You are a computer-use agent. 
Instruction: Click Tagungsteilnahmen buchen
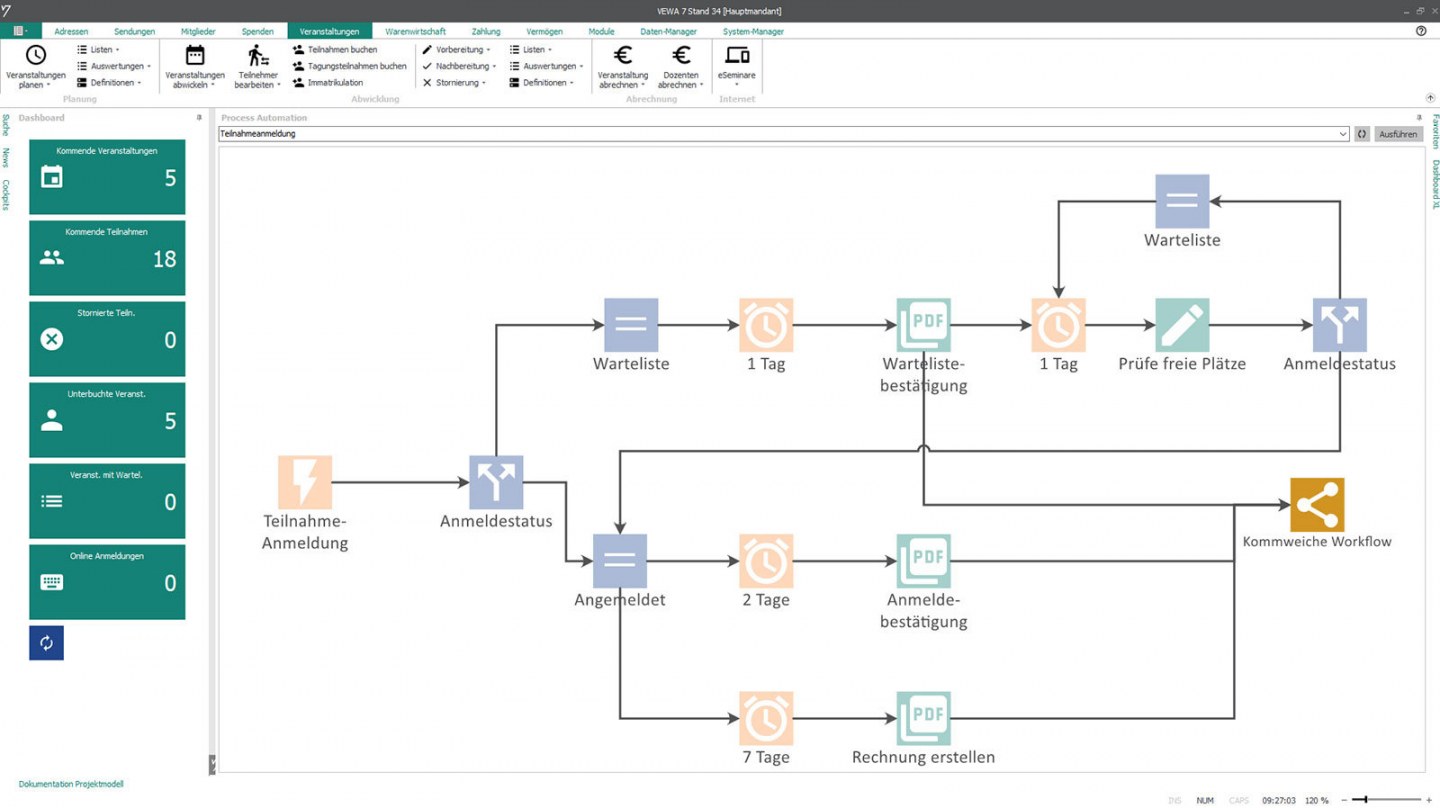(349, 66)
